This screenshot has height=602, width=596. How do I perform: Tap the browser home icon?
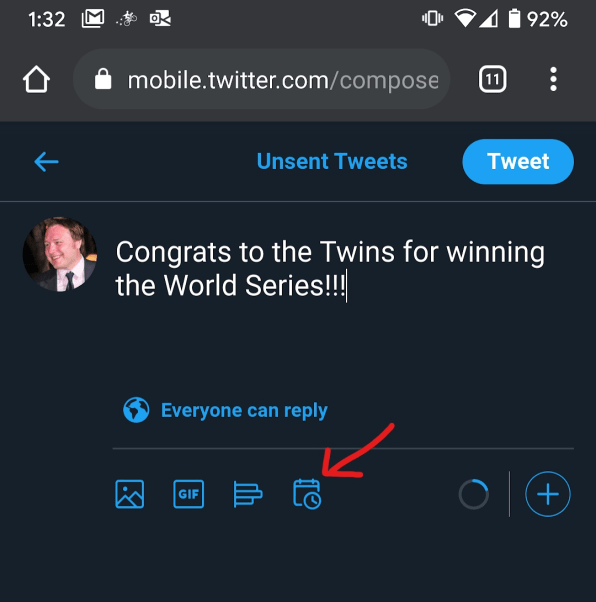tap(36, 79)
